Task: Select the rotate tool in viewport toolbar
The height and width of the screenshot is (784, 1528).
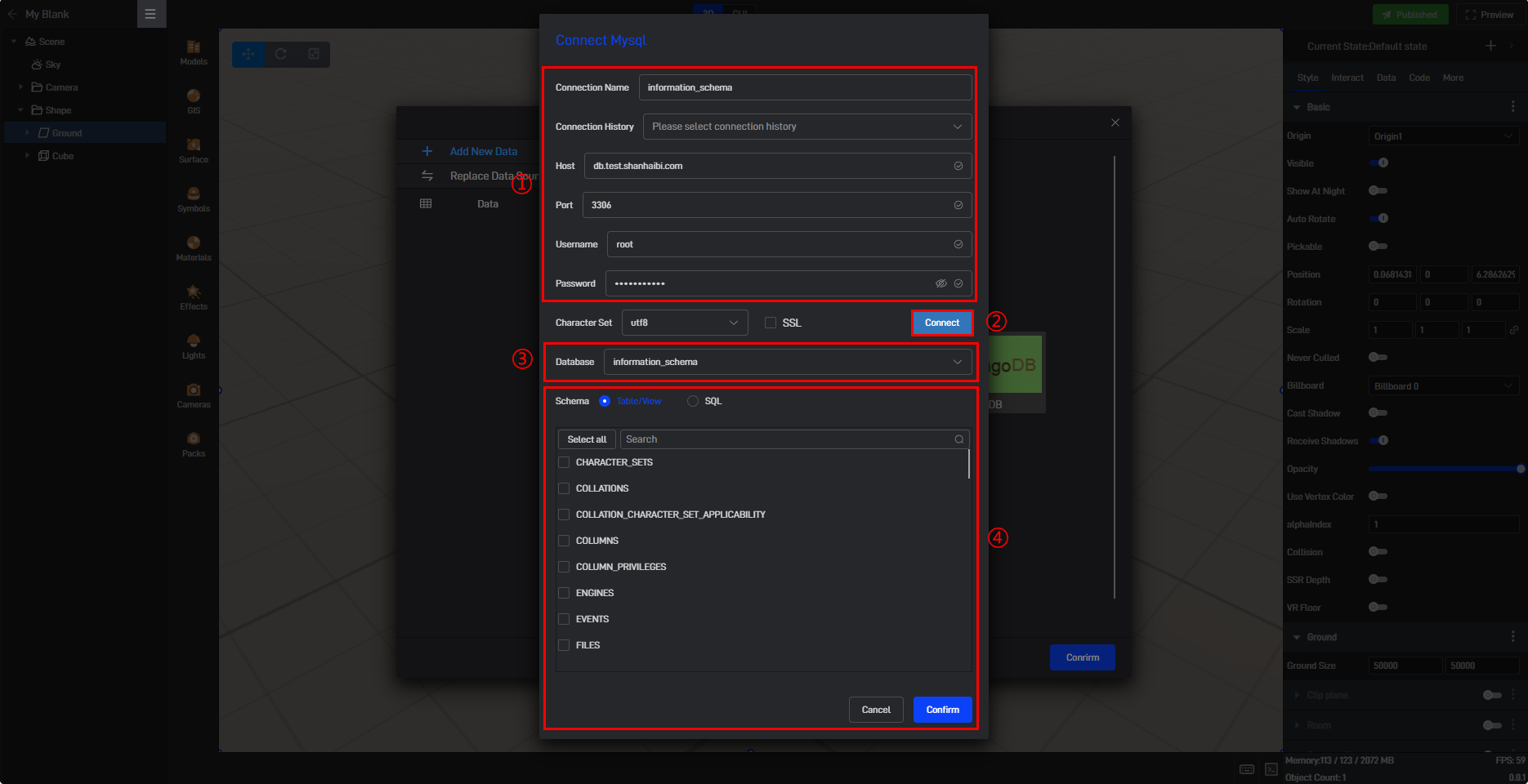Action: point(281,54)
